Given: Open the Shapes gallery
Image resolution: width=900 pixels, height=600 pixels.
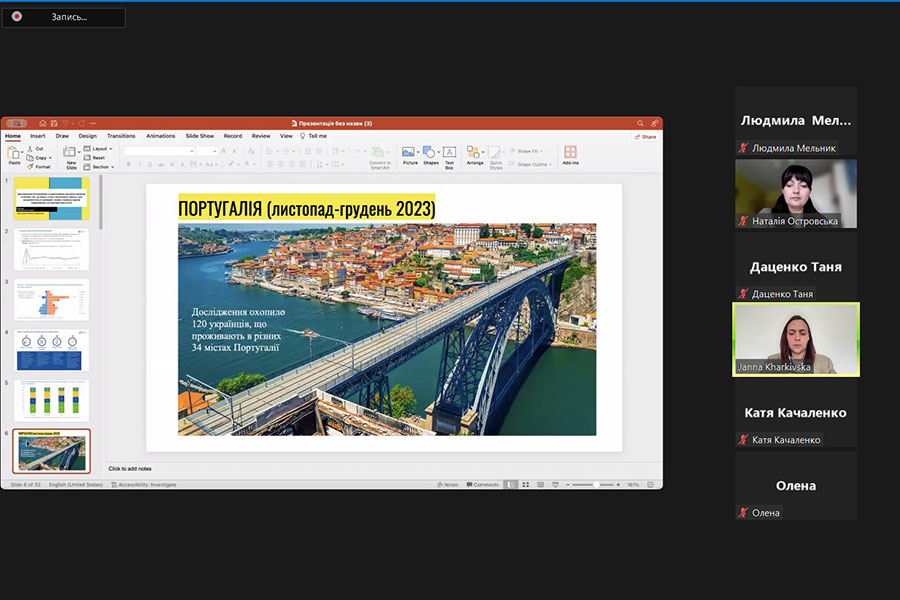Looking at the screenshot, I should tap(430, 153).
